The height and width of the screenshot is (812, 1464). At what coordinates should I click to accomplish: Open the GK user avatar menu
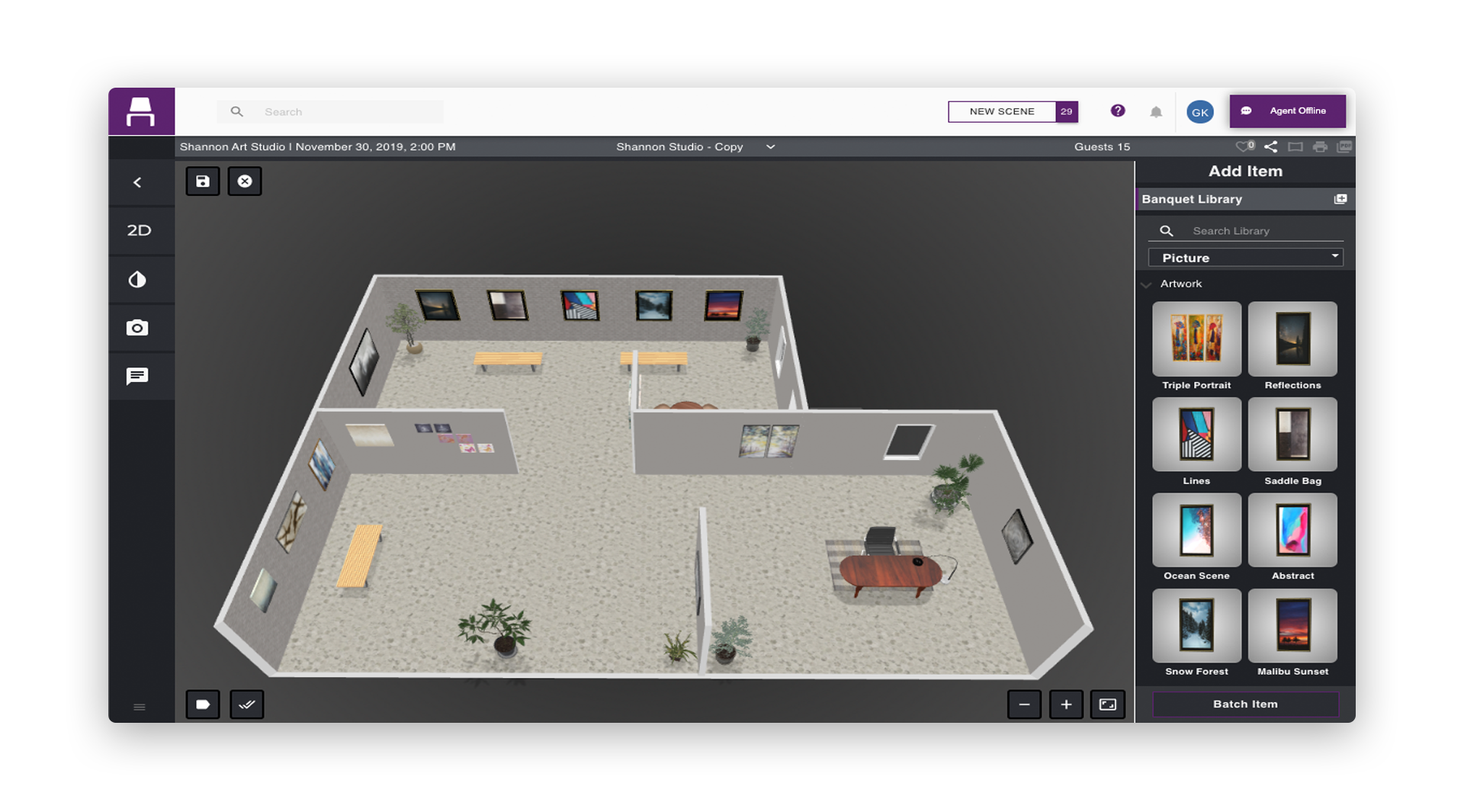(1200, 112)
